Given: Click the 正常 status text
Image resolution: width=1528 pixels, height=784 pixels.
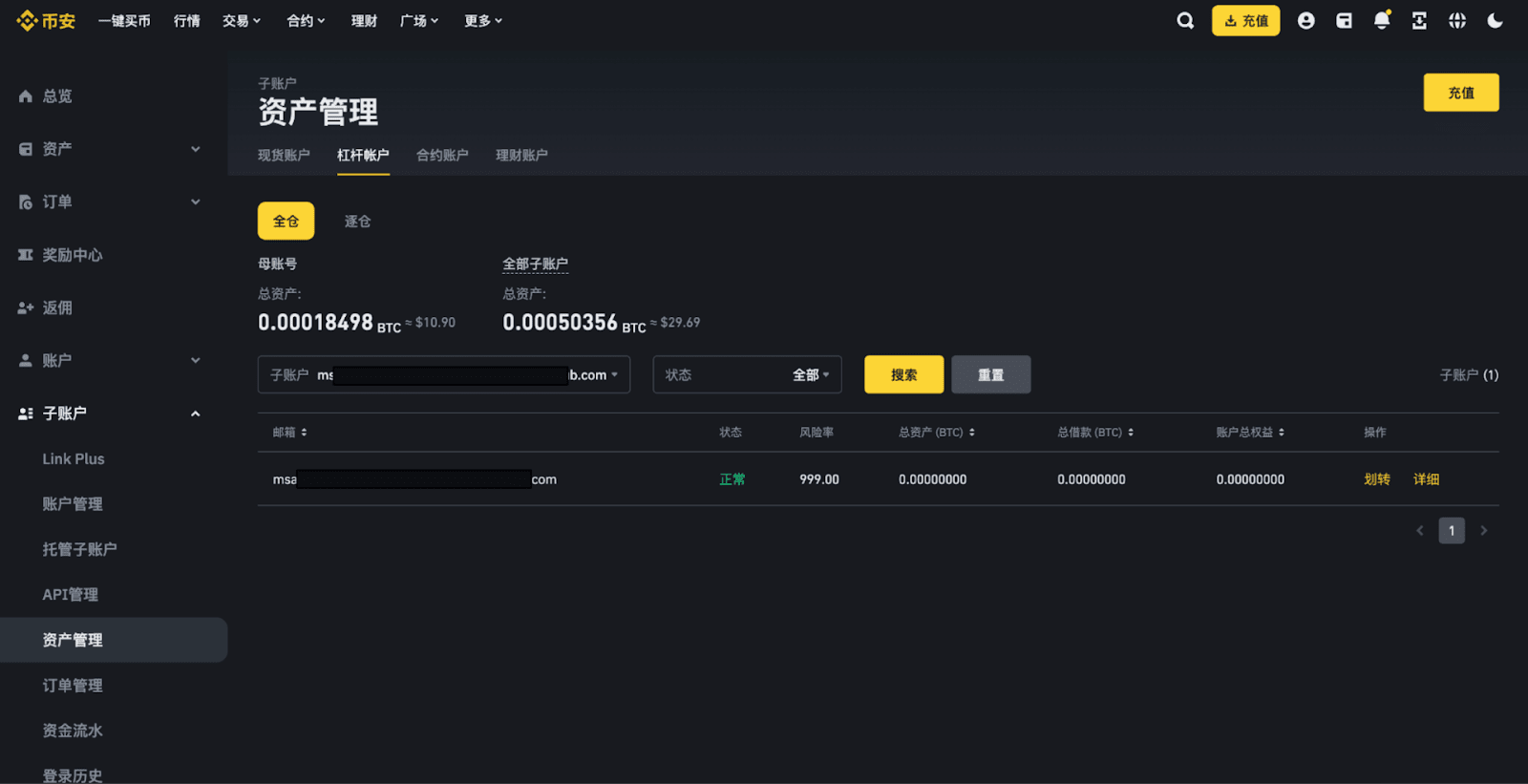Looking at the screenshot, I should pyautogui.click(x=732, y=479).
